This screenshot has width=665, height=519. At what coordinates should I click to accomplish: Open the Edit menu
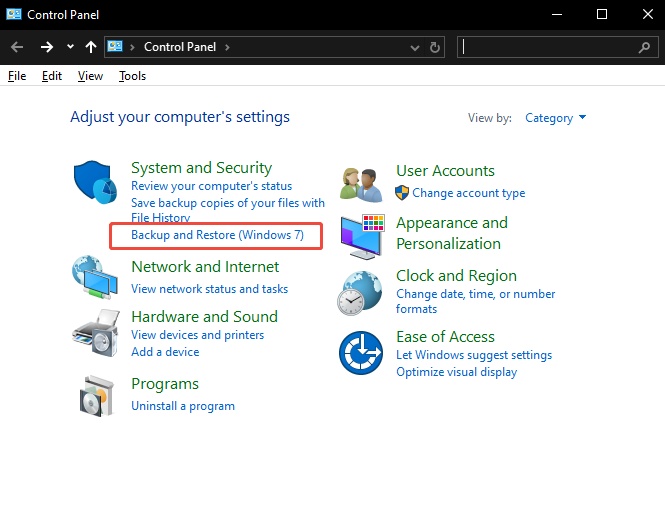click(x=52, y=76)
